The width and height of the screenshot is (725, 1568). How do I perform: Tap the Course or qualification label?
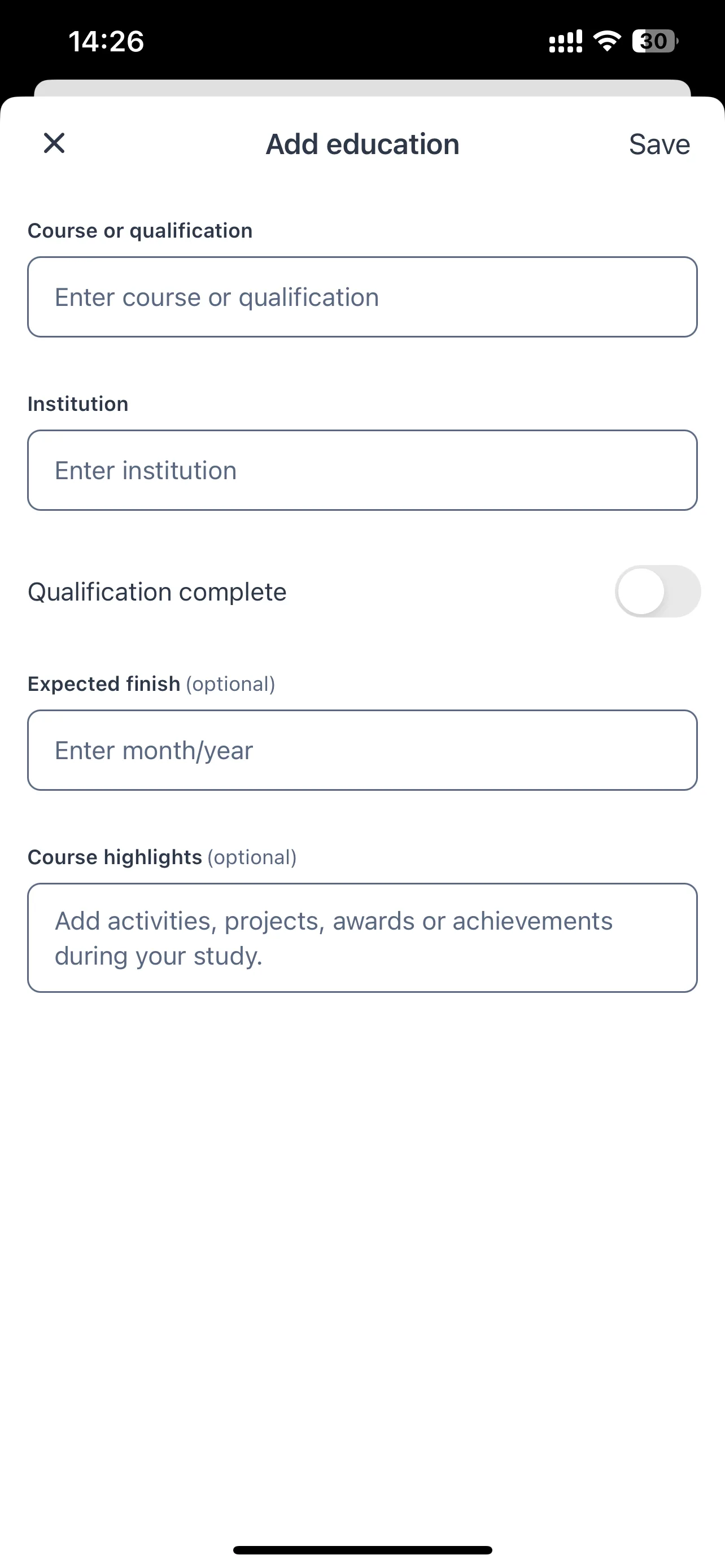pyautogui.click(x=140, y=231)
